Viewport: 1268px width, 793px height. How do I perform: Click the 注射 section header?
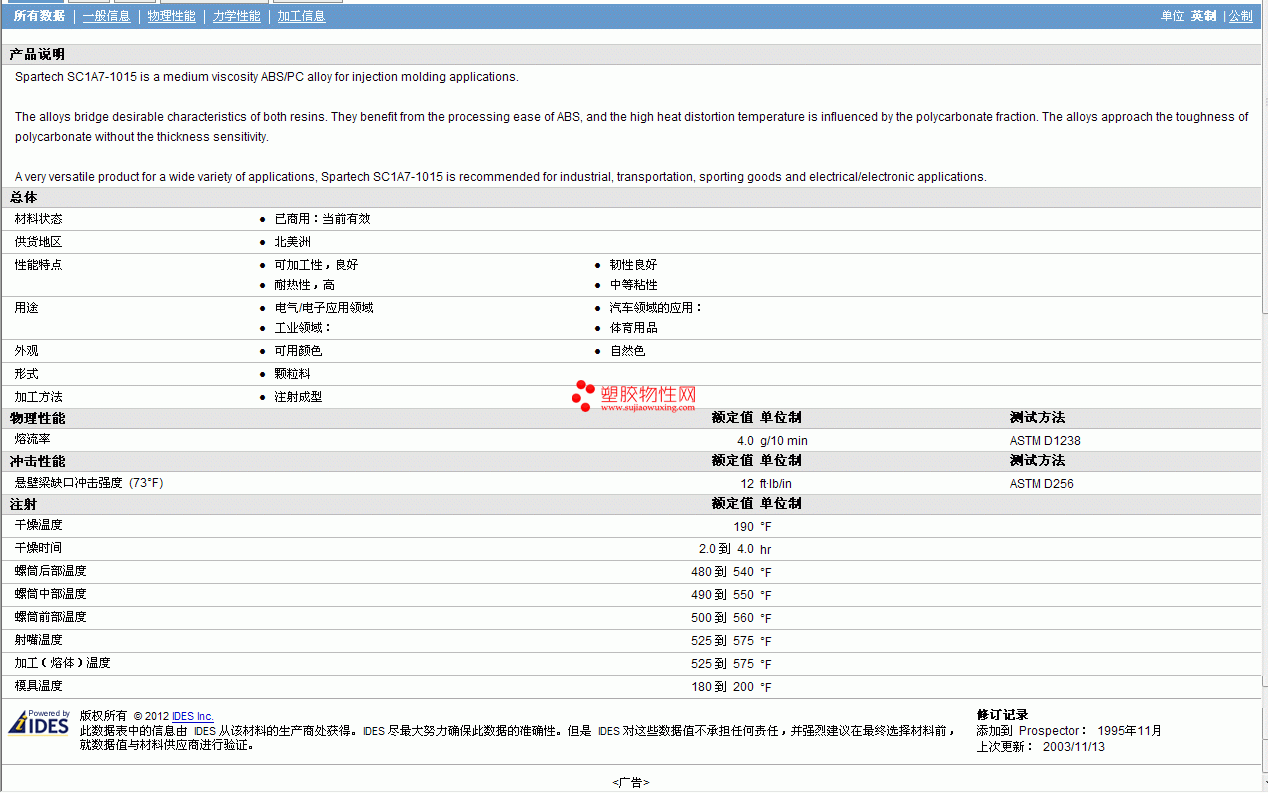point(23,504)
